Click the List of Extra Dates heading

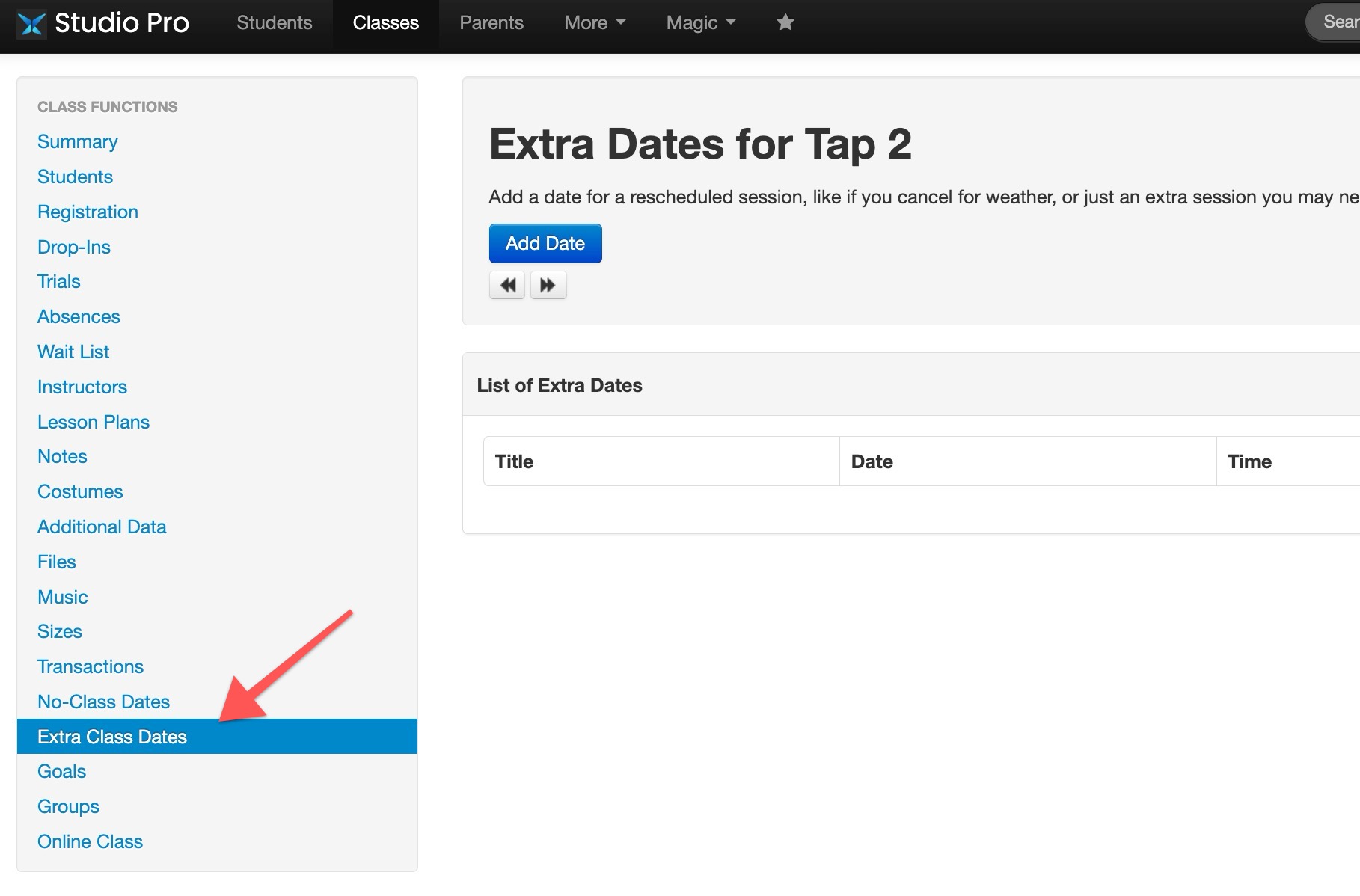click(560, 385)
